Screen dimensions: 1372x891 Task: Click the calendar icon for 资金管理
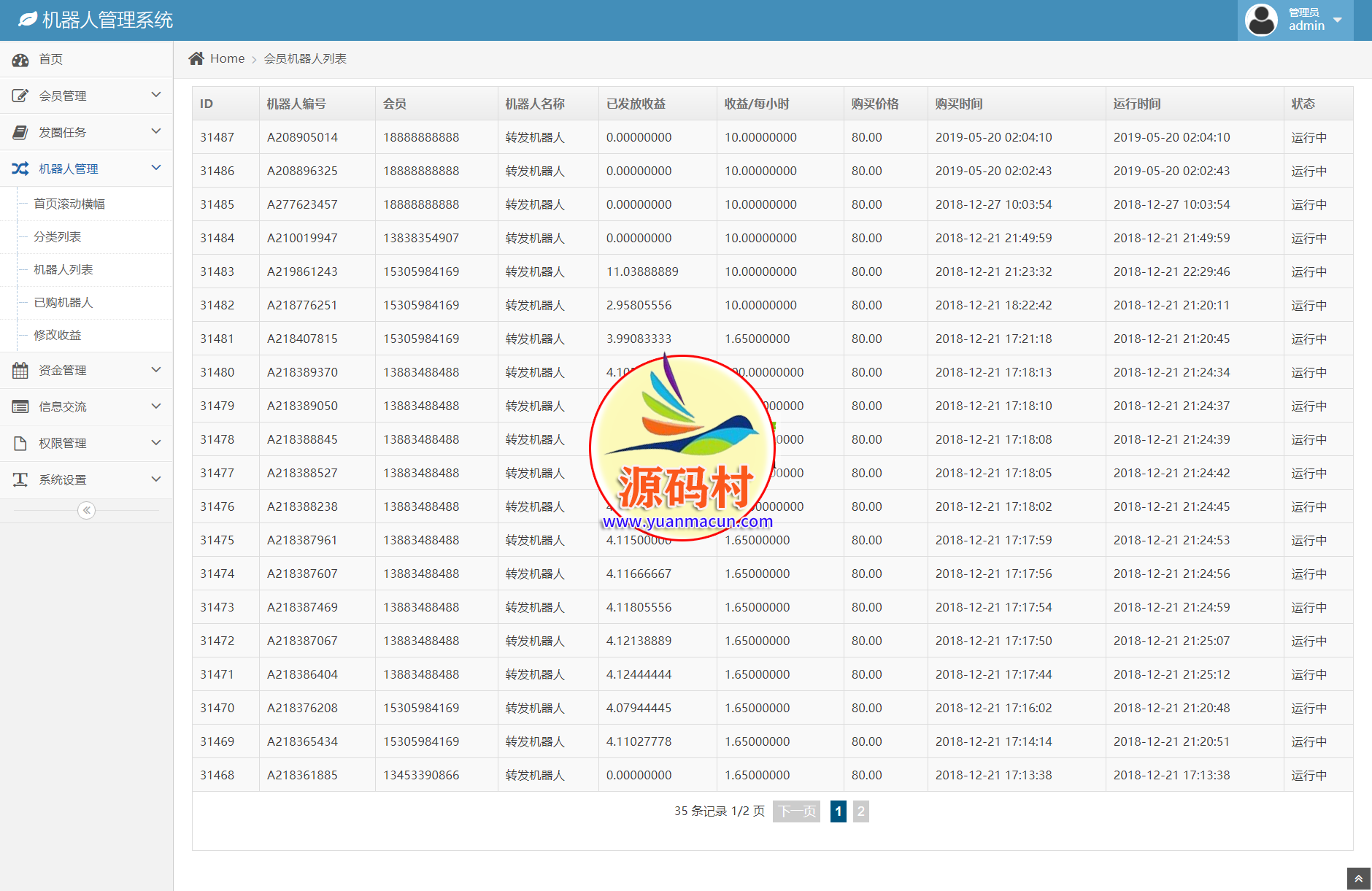coord(20,370)
